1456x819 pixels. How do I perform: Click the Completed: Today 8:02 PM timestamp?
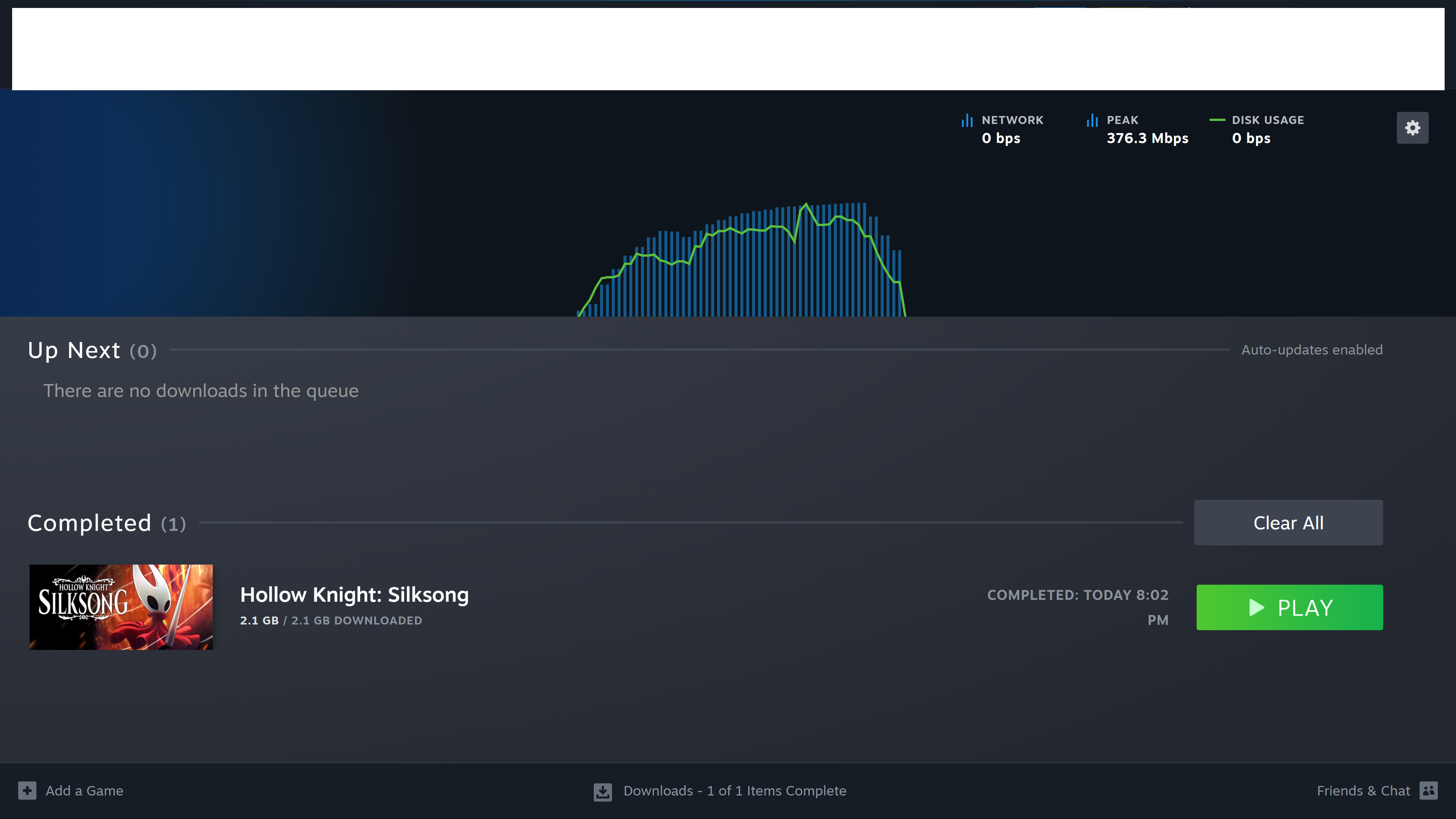[x=1077, y=607]
